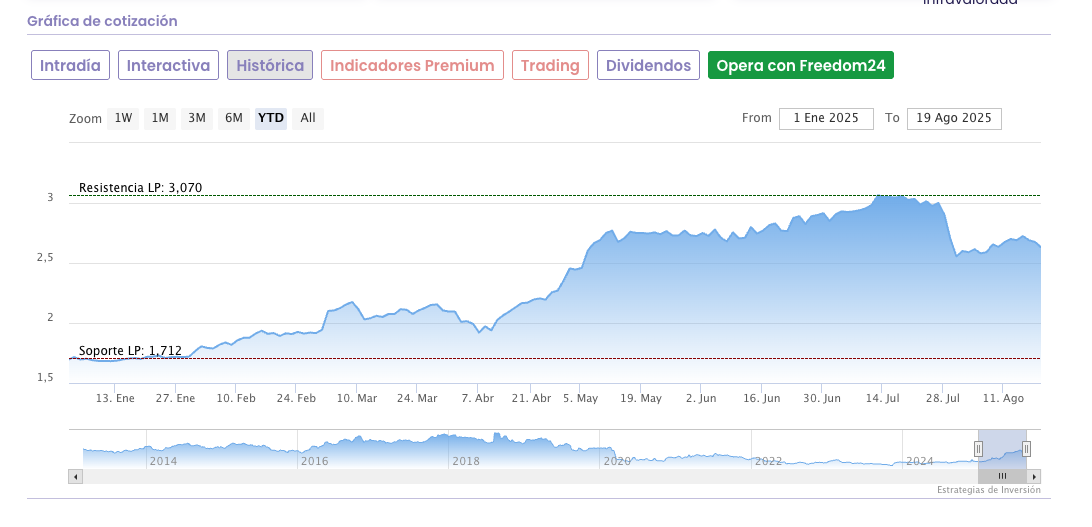Click the right range handle in navigator

[x=1026, y=449]
